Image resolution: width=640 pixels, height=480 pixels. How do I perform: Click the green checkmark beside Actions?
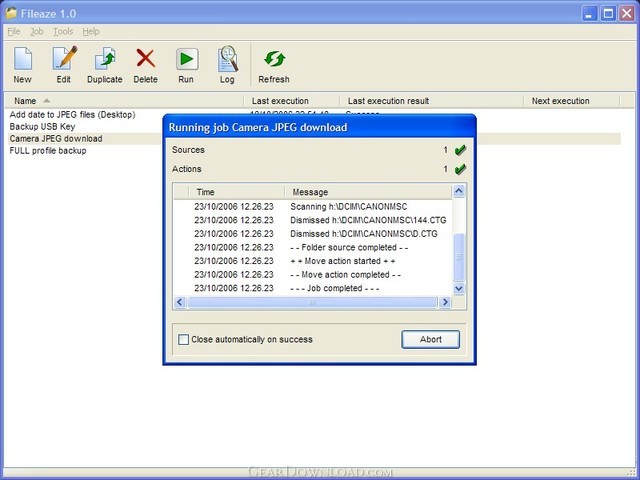(460, 169)
